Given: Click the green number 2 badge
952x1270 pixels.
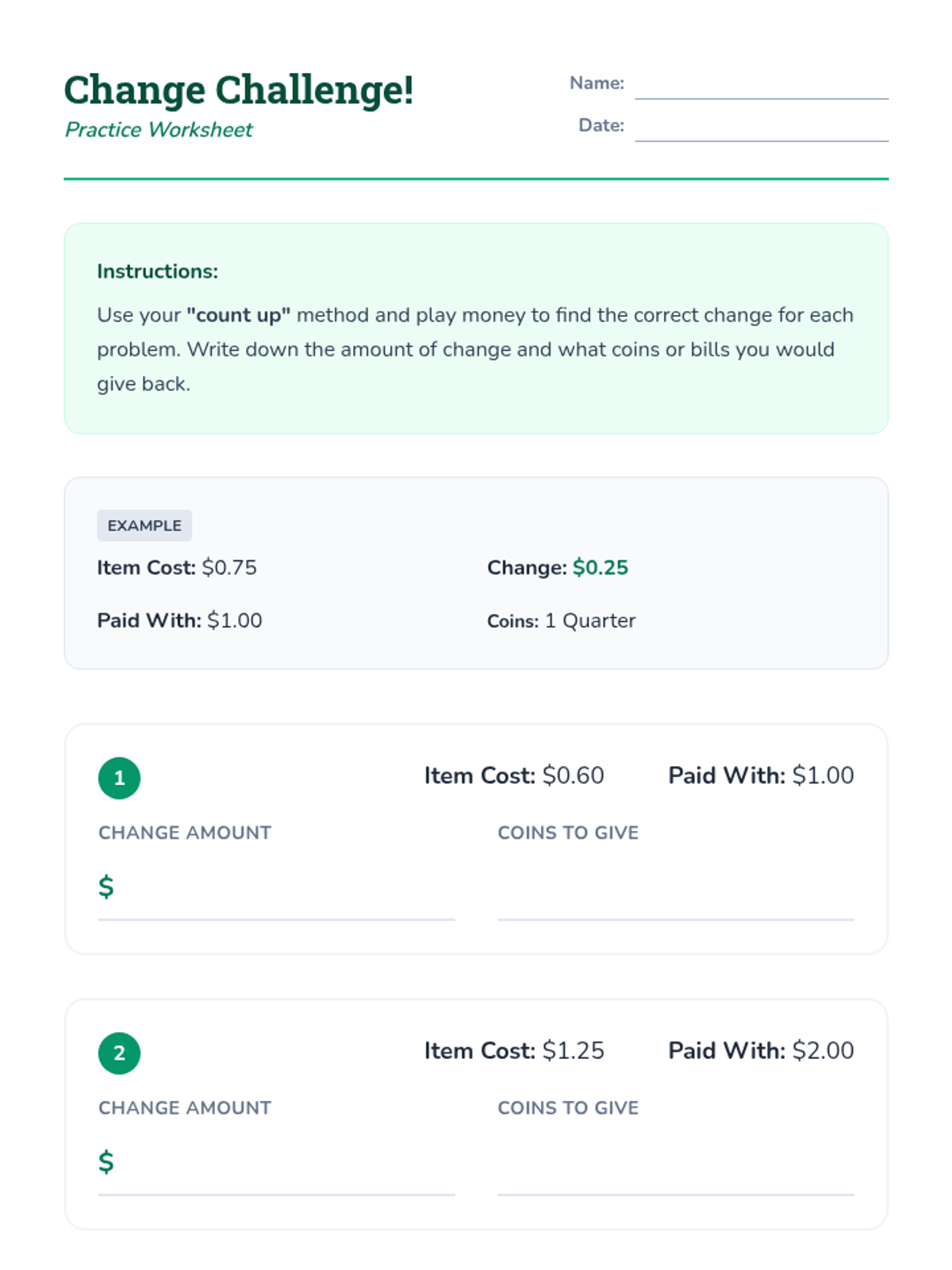Looking at the screenshot, I should pos(119,1053).
